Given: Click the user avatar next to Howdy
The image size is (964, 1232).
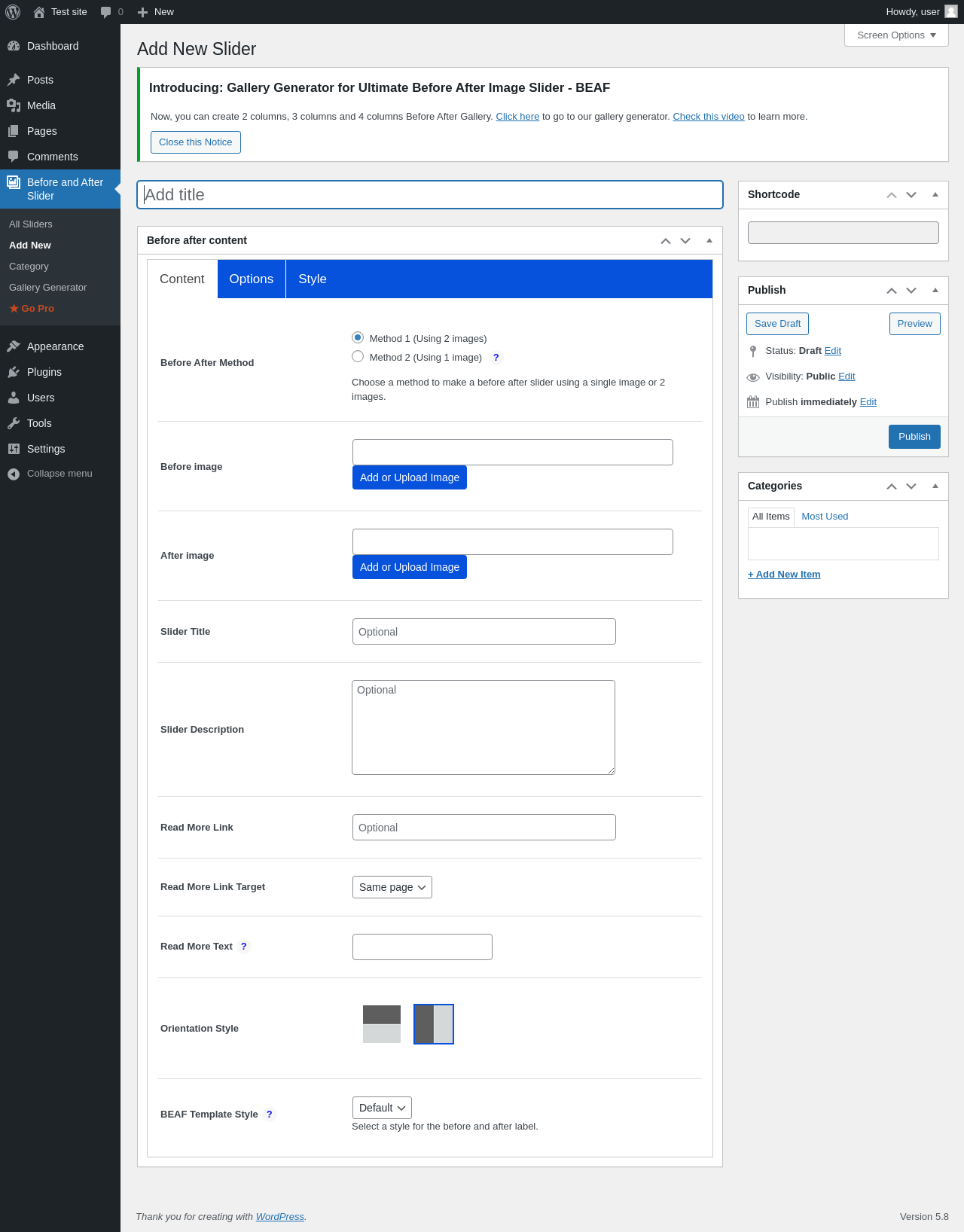Looking at the screenshot, I should click(x=951, y=11).
